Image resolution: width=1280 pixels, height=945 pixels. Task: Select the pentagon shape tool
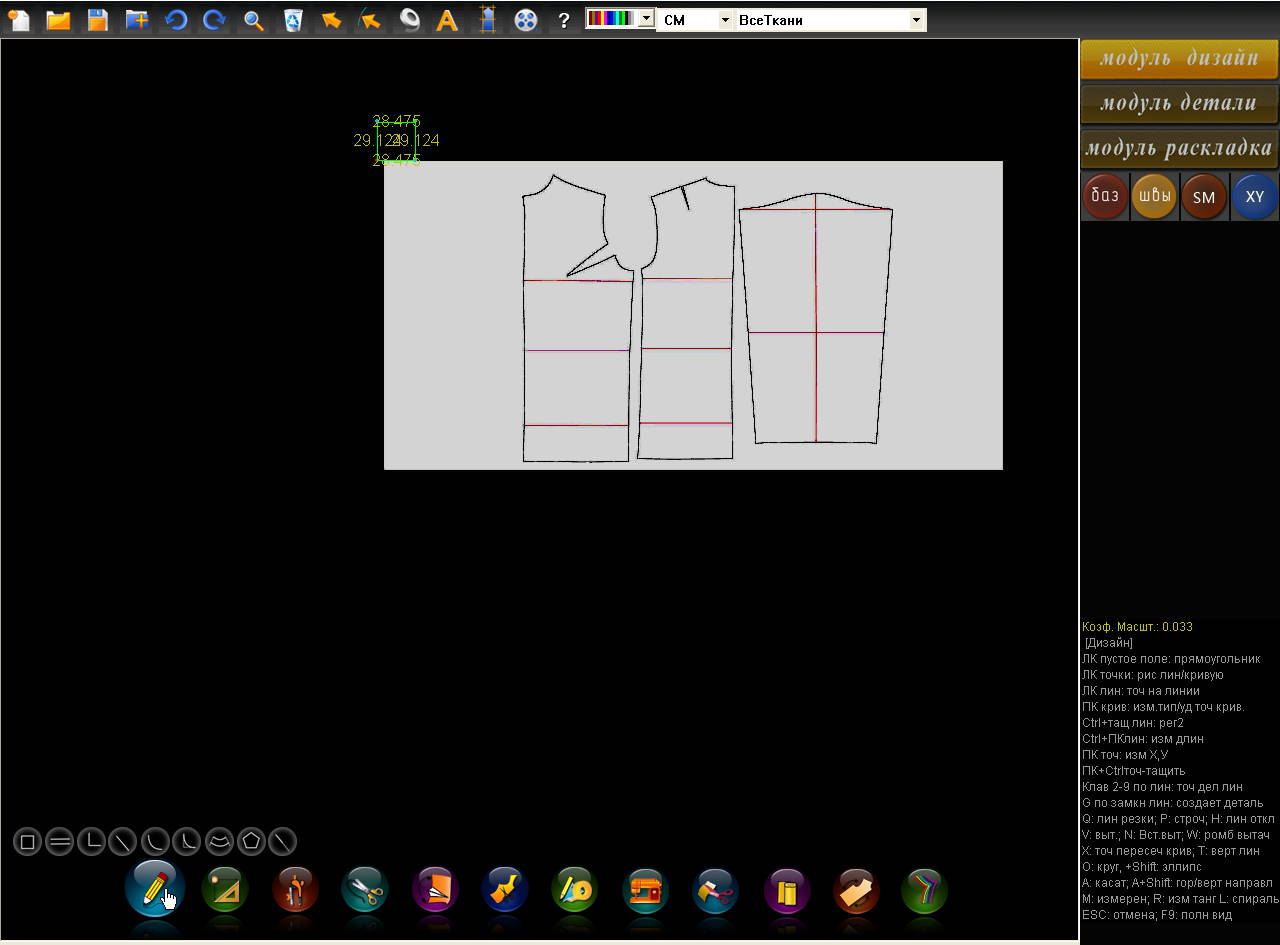[x=251, y=842]
